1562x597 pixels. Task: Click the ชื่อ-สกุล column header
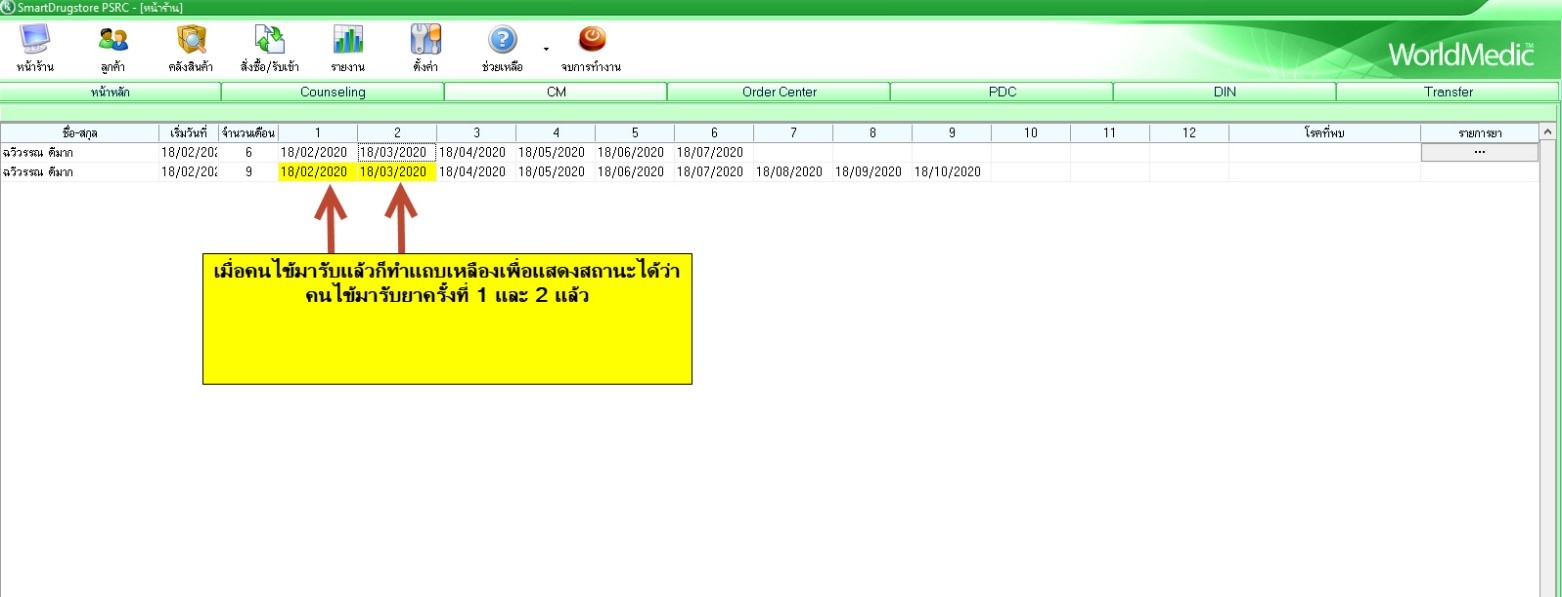pos(80,133)
